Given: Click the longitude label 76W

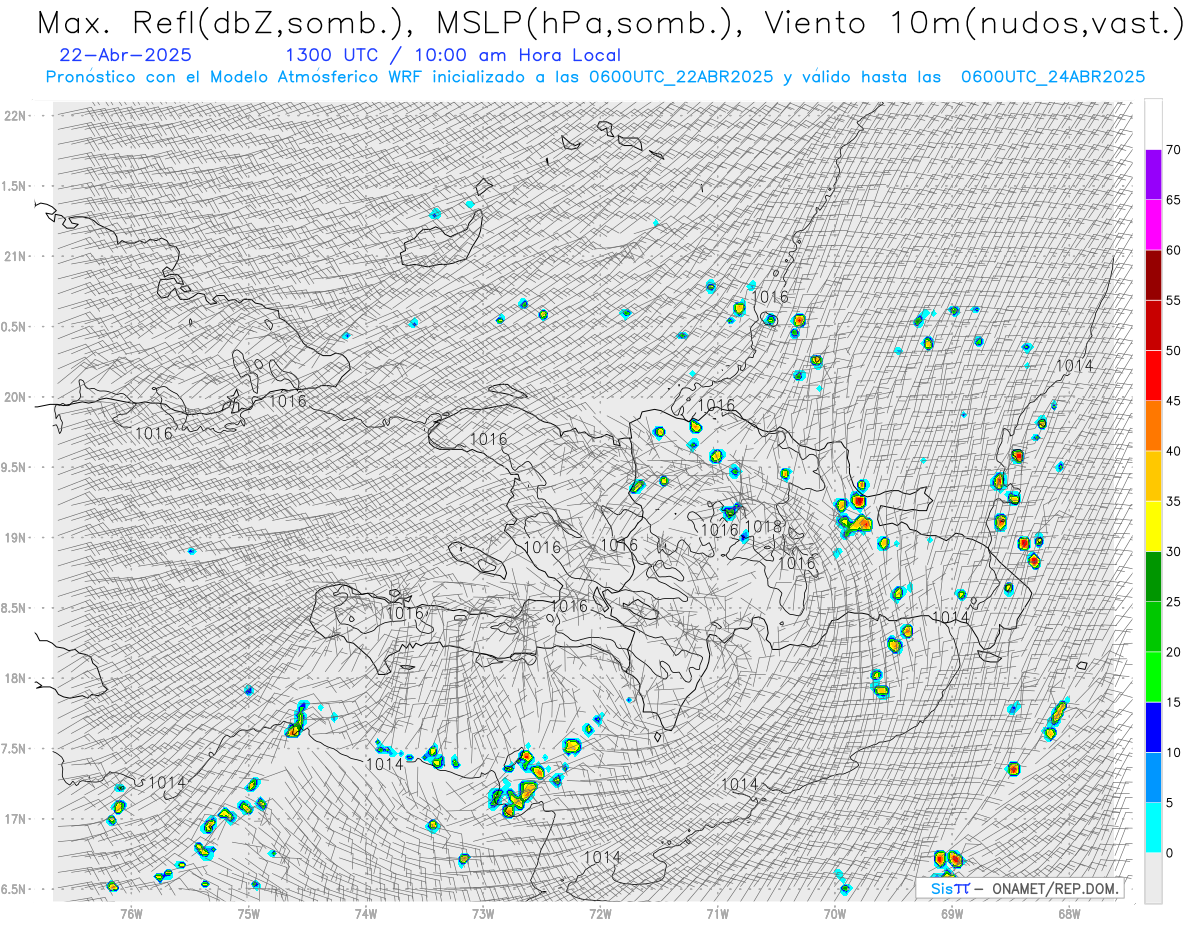Looking at the screenshot, I should coord(131,913).
